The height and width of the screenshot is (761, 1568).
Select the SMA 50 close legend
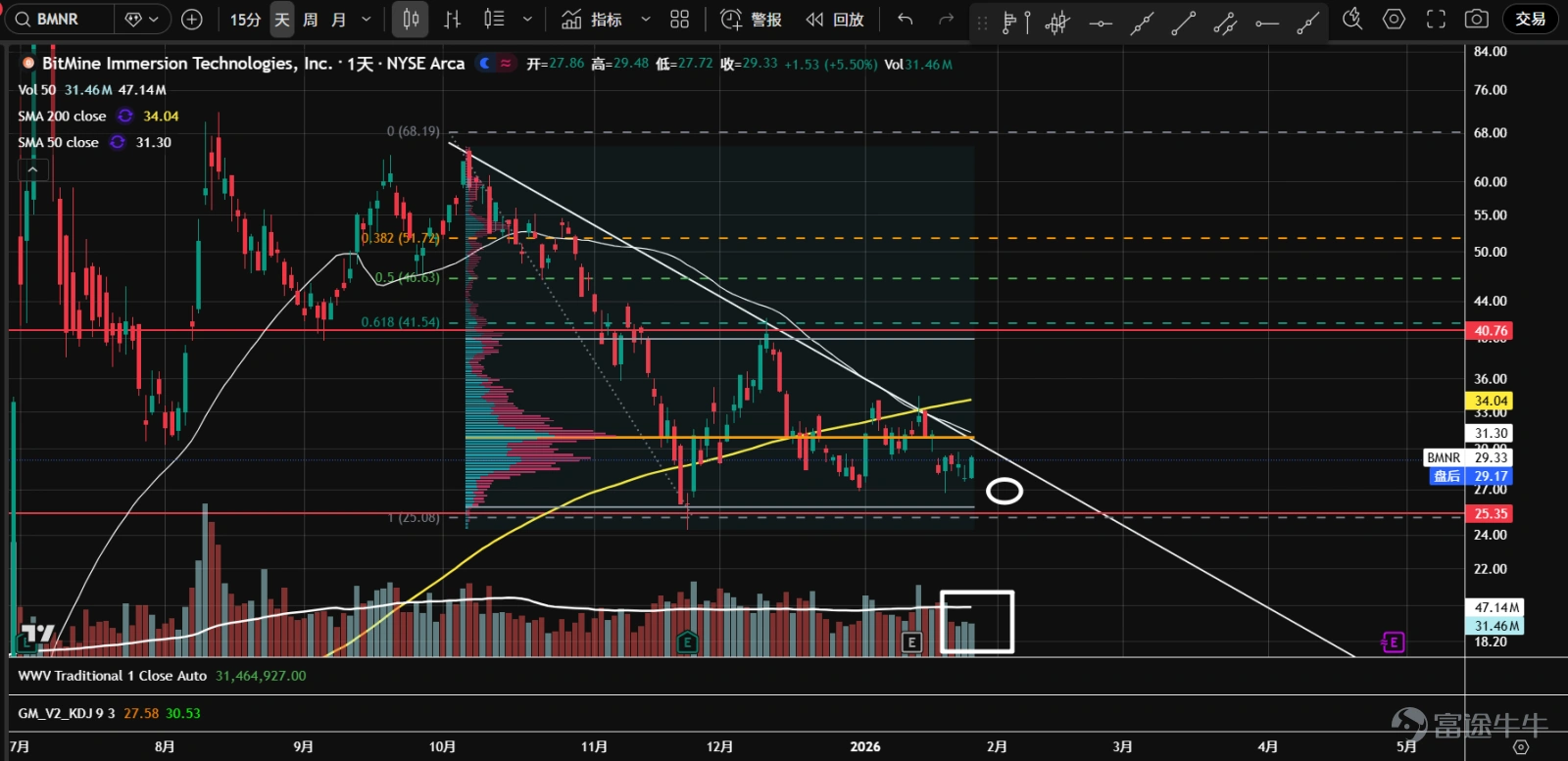pyautogui.click(x=58, y=143)
